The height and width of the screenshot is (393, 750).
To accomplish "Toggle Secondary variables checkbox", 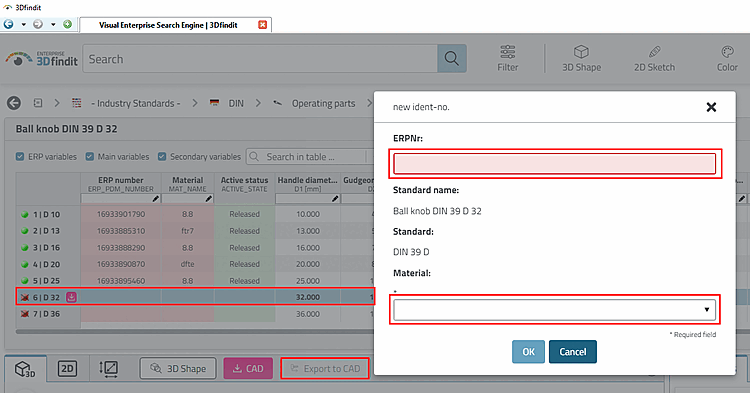I will click(x=162, y=156).
